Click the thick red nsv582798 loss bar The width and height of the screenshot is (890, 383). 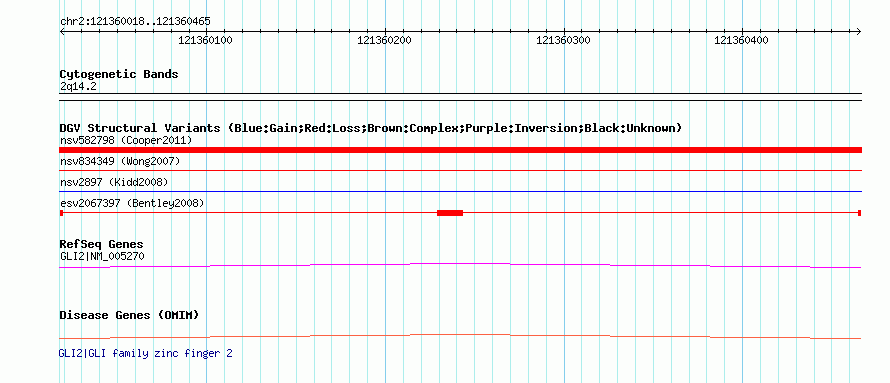(460, 150)
